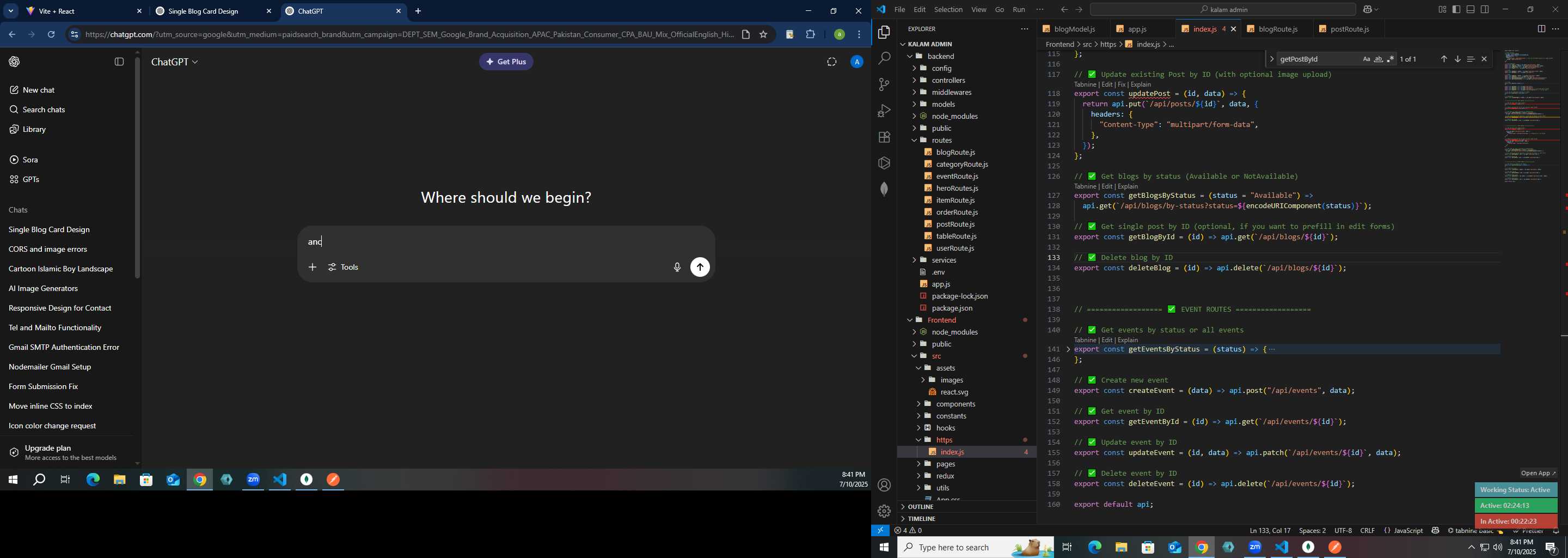
Task: Click ChatGPT microphone dictate icon
Action: pyautogui.click(x=677, y=268)
